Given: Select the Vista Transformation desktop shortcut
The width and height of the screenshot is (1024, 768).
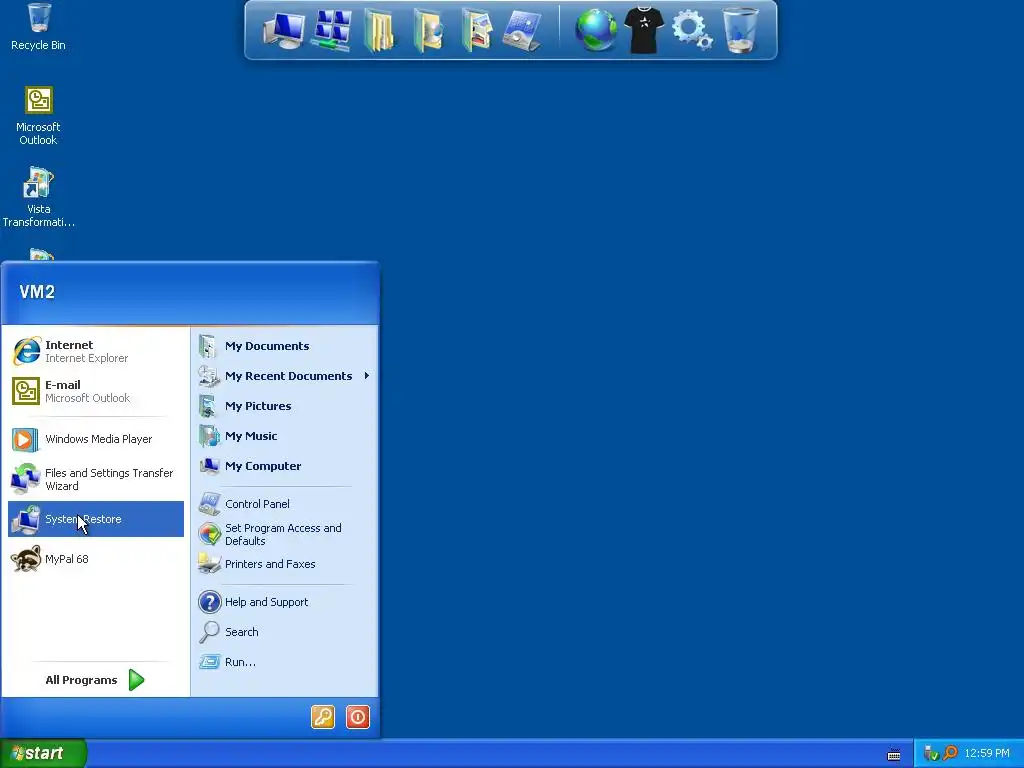Looking at the screenshot, I should click(39, 197).
